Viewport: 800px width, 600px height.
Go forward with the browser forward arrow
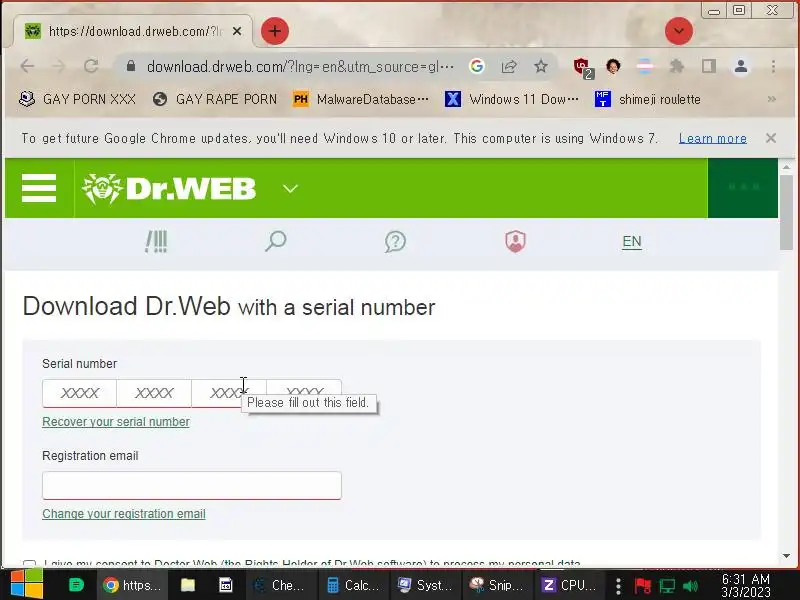click(59, 66)
